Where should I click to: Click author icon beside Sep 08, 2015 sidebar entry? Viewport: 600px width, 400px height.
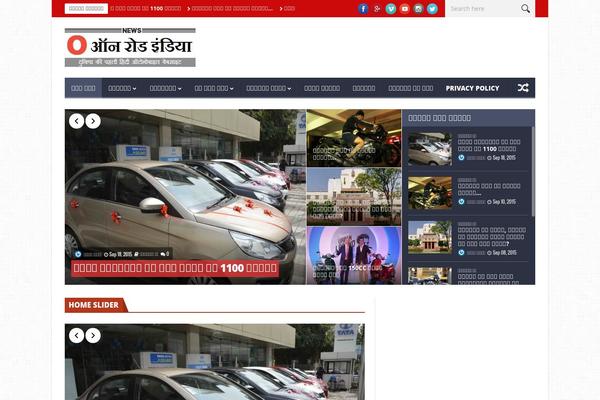tap(461, 253)
